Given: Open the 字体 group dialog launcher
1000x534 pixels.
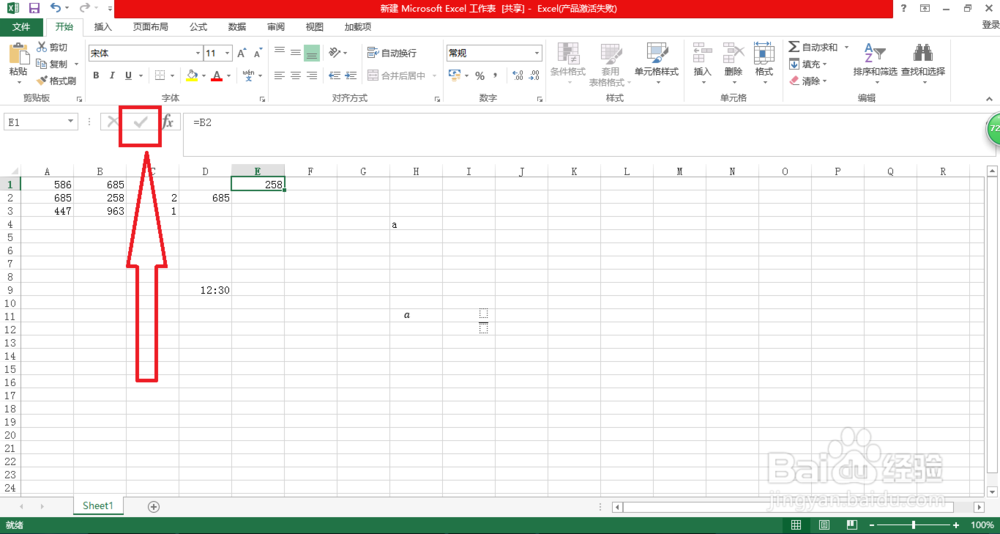Looking at the screenshot, I should pos(261,99).
